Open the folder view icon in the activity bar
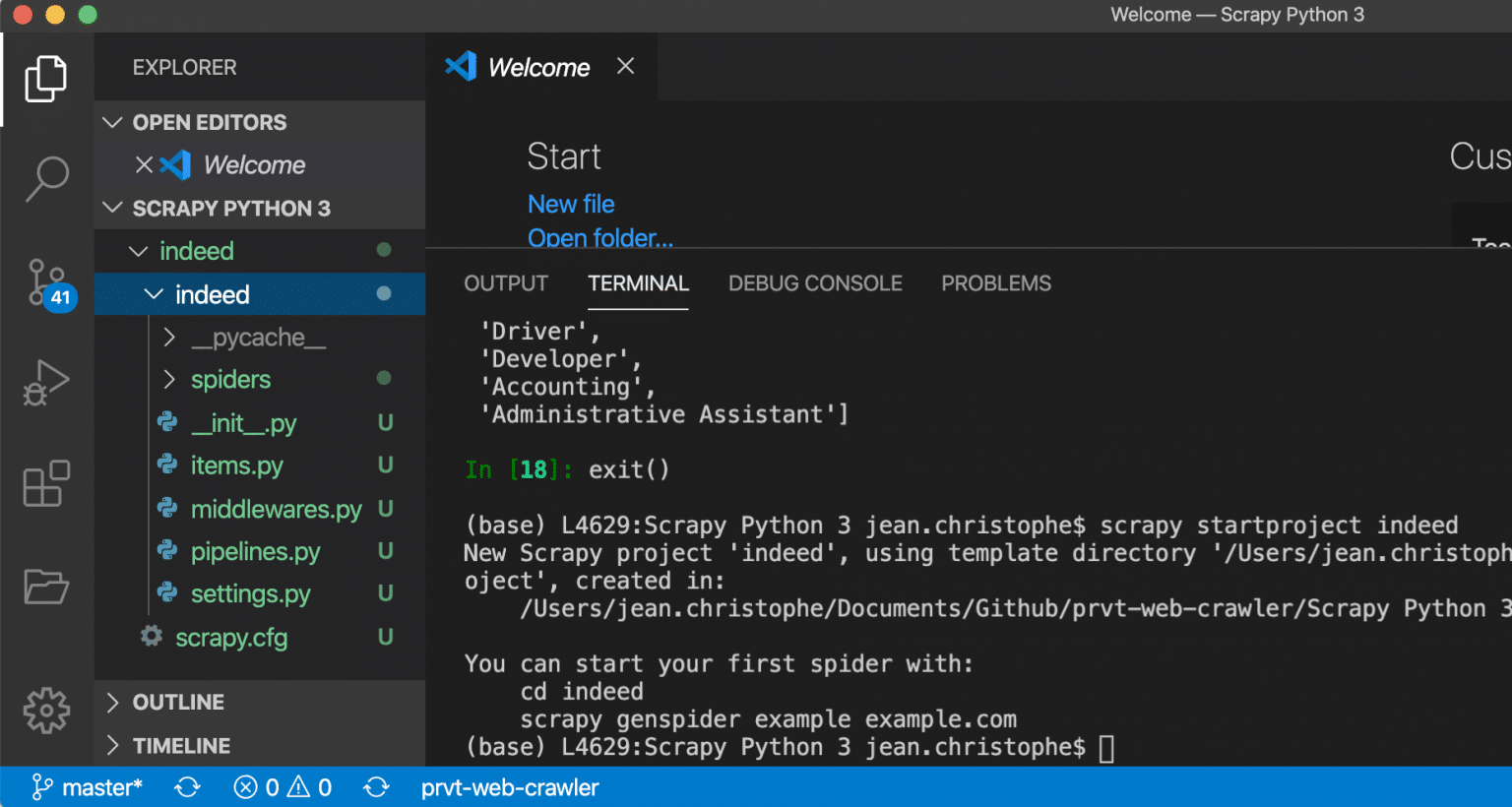The image size is (1512, 807). coord(45,587)
